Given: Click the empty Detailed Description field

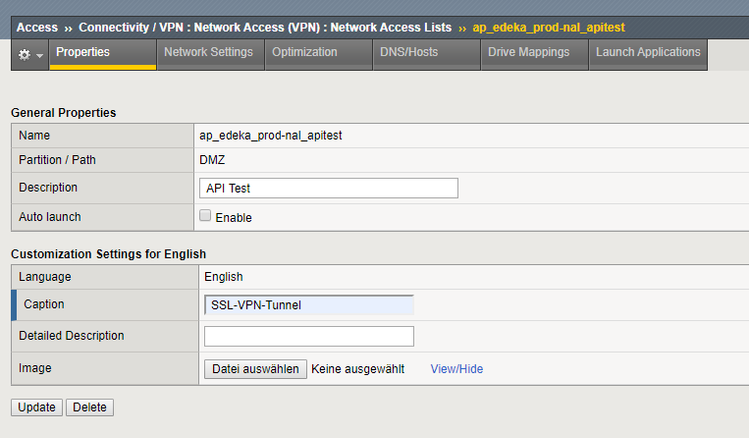Looking at the screenshot, I should (x=309, y=336).
